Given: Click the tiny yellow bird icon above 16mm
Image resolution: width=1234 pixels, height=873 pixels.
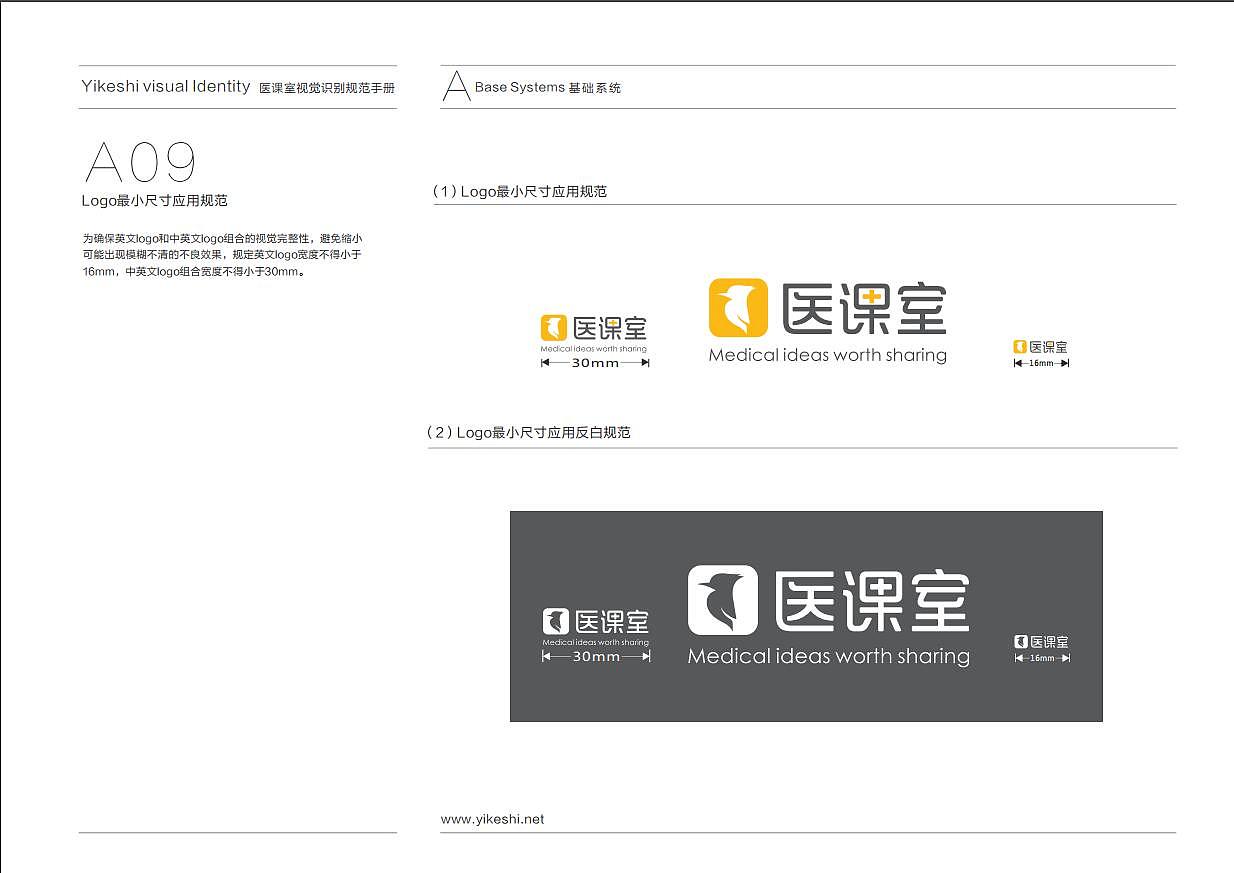Looking at the screenshot, I should [1020, 347].
